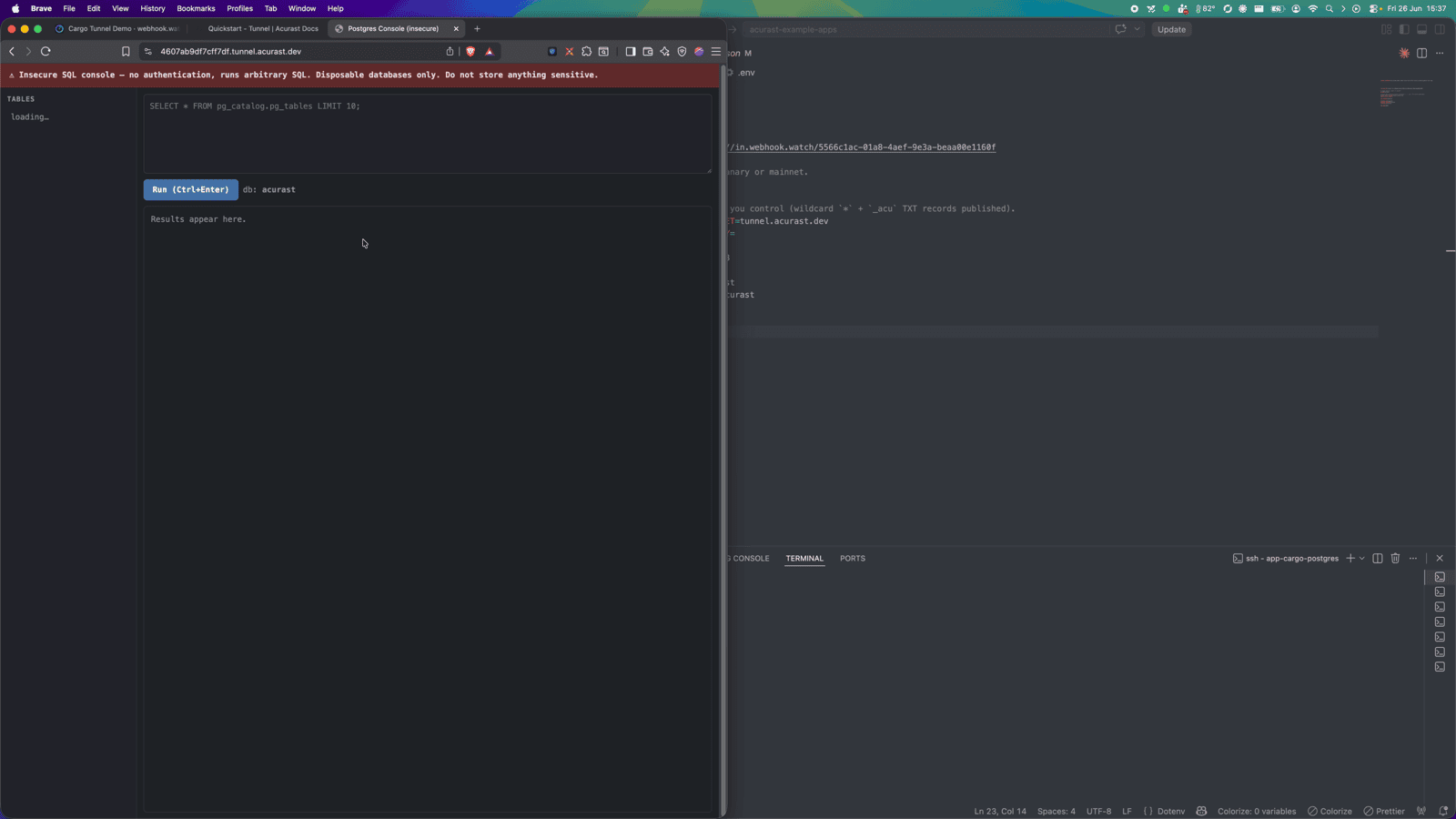Open the webhook.watch URL link in editor
The height and width of the screenshot is (819, 1456).
(x=862, y=147)
